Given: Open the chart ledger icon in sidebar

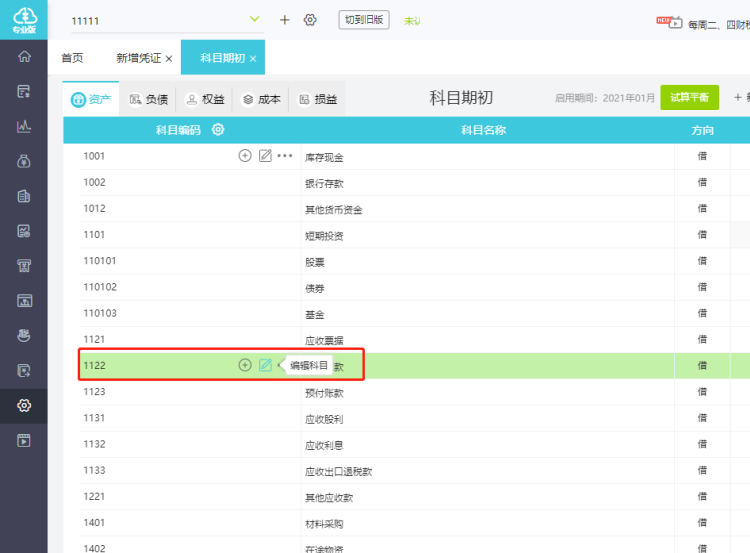Looking at the screenshot, I should tap(24, 126).
